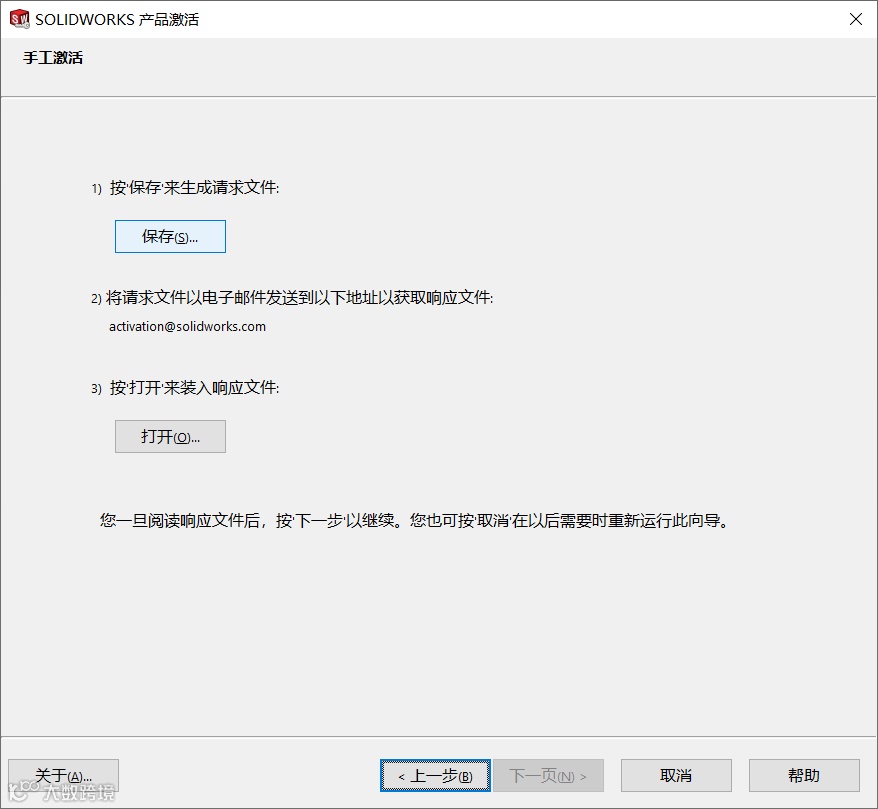This screenshot has height=809, width=878.
Task: Click the 保存(S)... button to generate request file
Action: (x=170, y=236)
